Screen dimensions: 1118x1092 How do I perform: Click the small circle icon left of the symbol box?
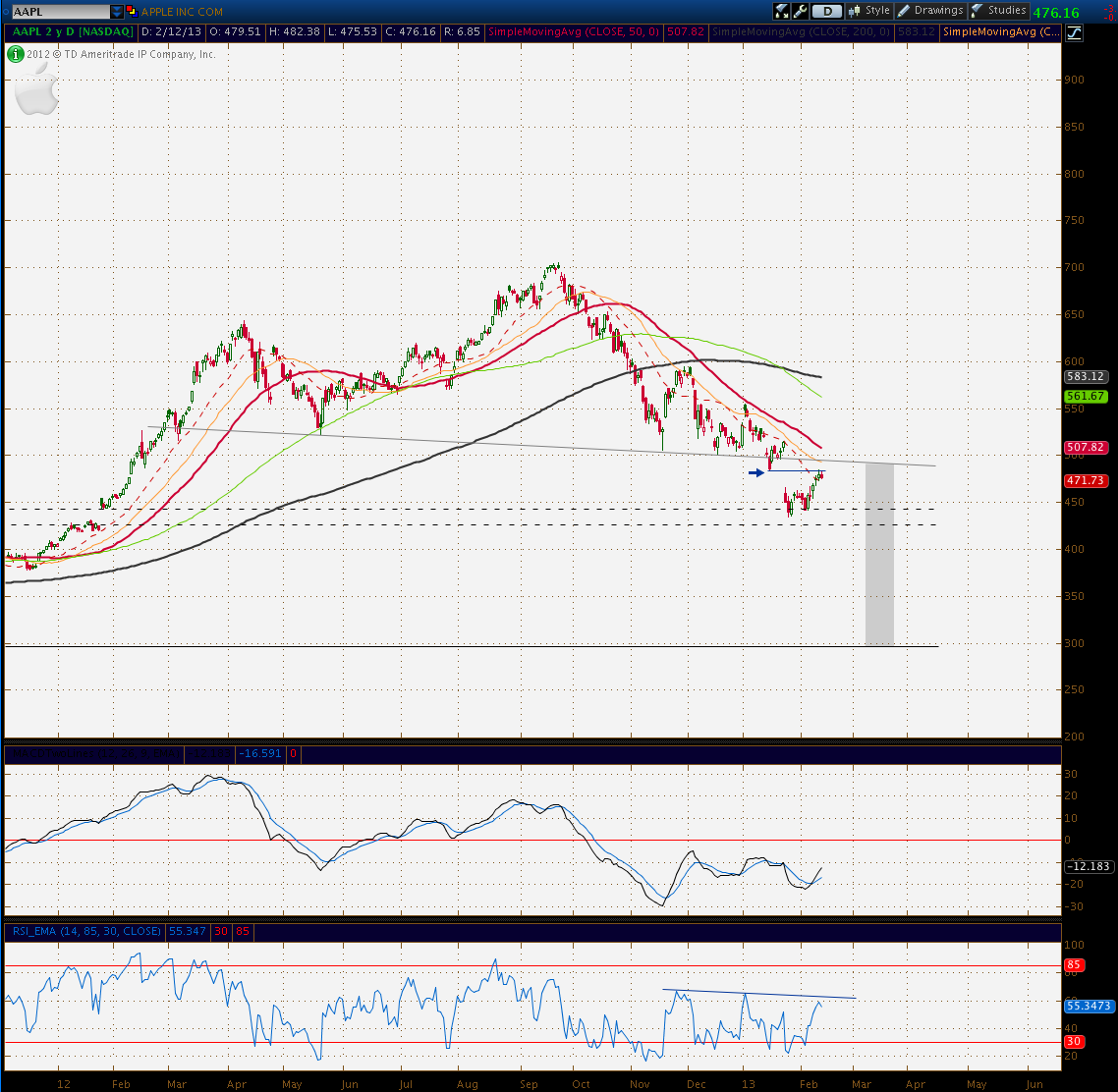coord(6,12)
